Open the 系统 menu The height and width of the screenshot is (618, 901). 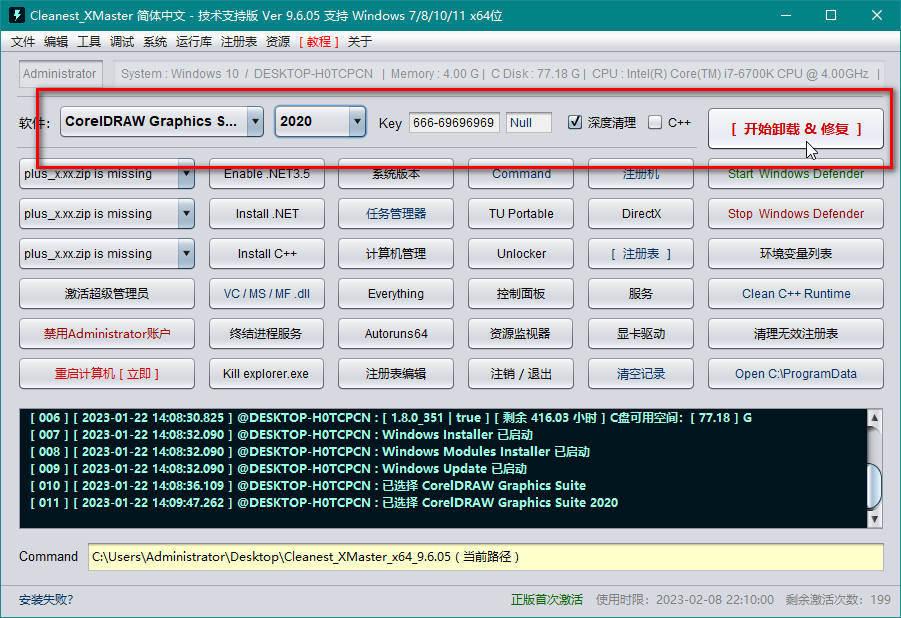click(x=155, y=41)
